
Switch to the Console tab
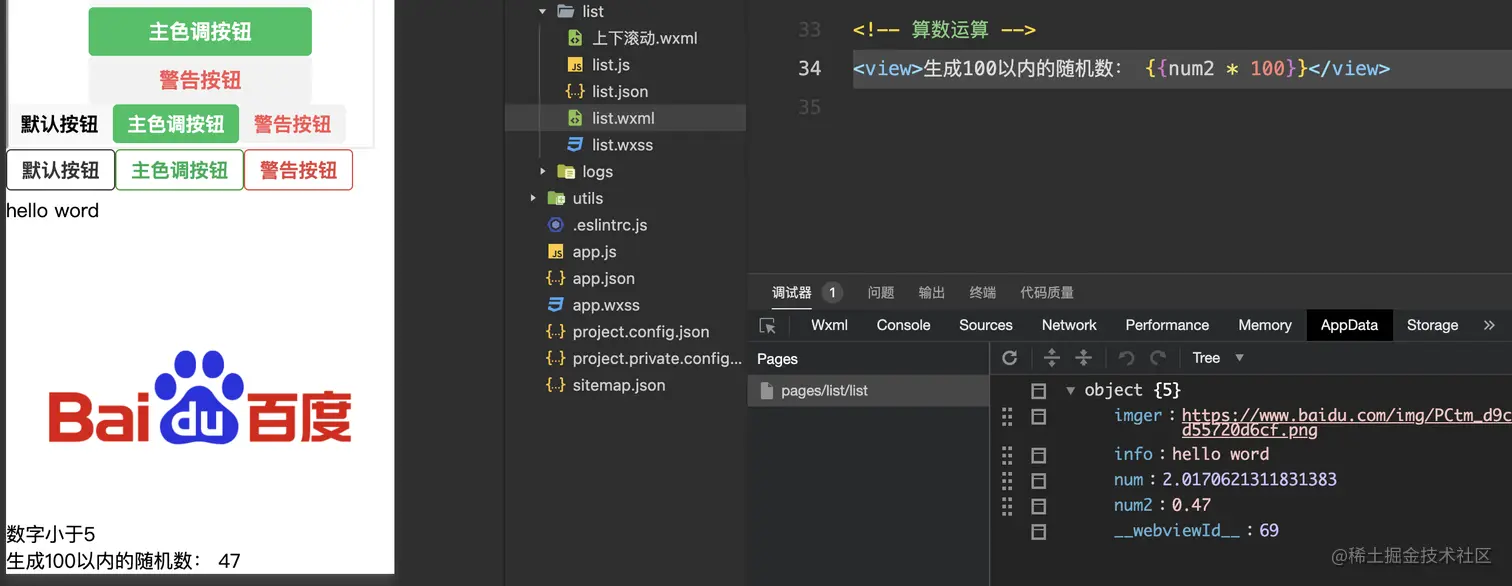[x=903, y=324]
